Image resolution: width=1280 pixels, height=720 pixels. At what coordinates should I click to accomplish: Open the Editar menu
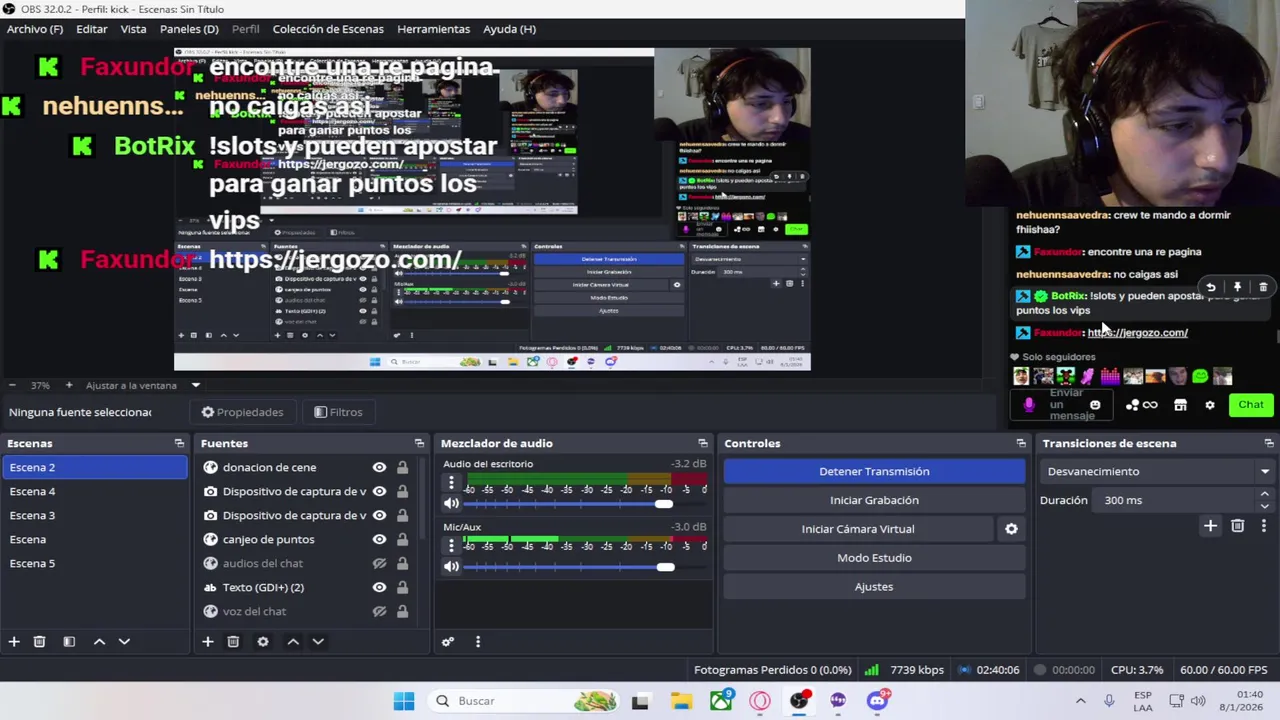pyautogui.click(x=91, y=29)
